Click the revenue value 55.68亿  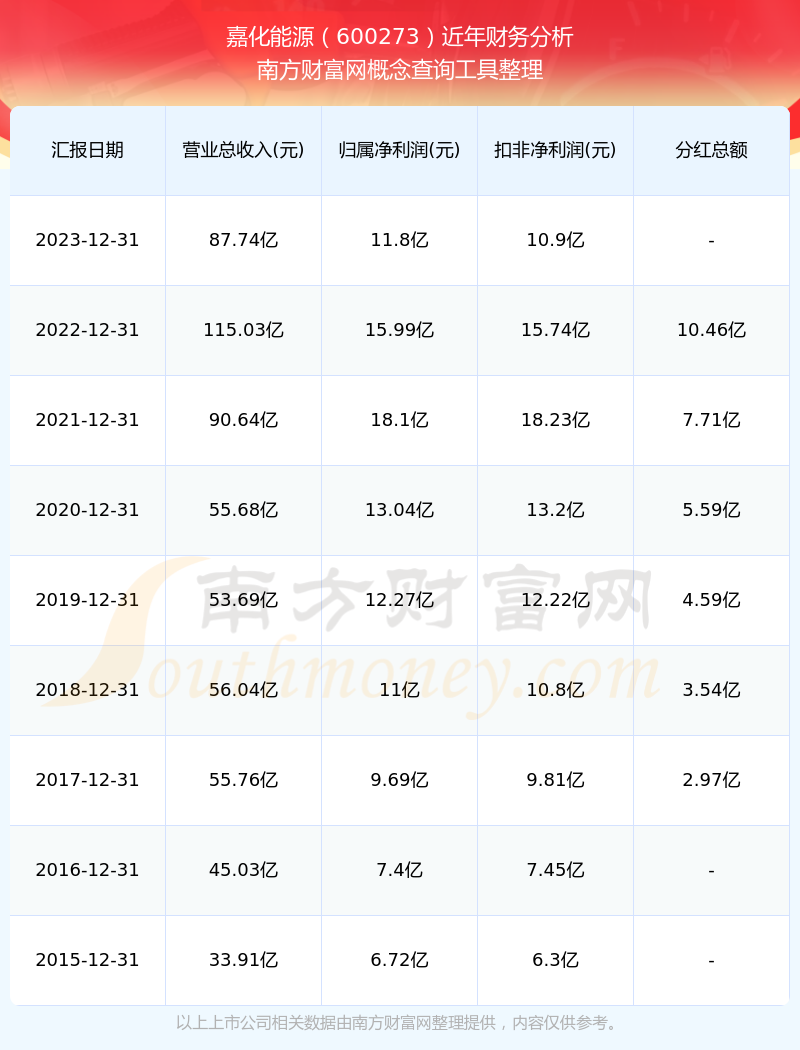coord(244,510)
